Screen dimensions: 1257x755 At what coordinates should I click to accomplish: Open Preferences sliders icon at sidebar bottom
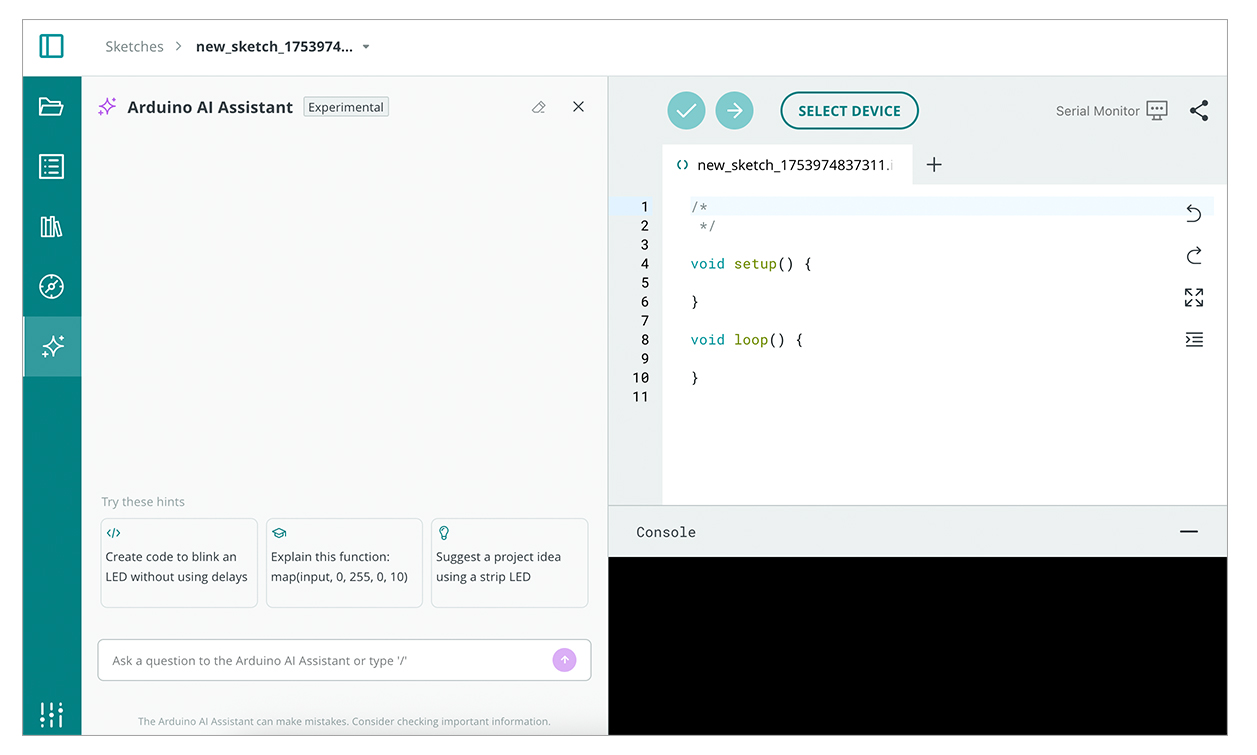coord(51,714)
